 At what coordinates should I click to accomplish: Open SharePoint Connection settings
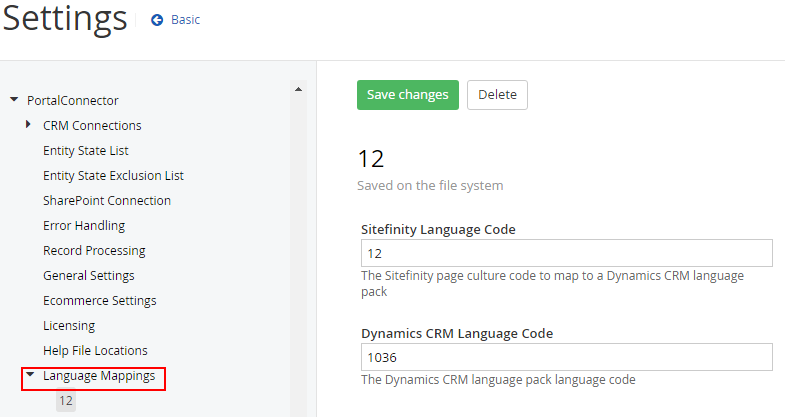107,201
